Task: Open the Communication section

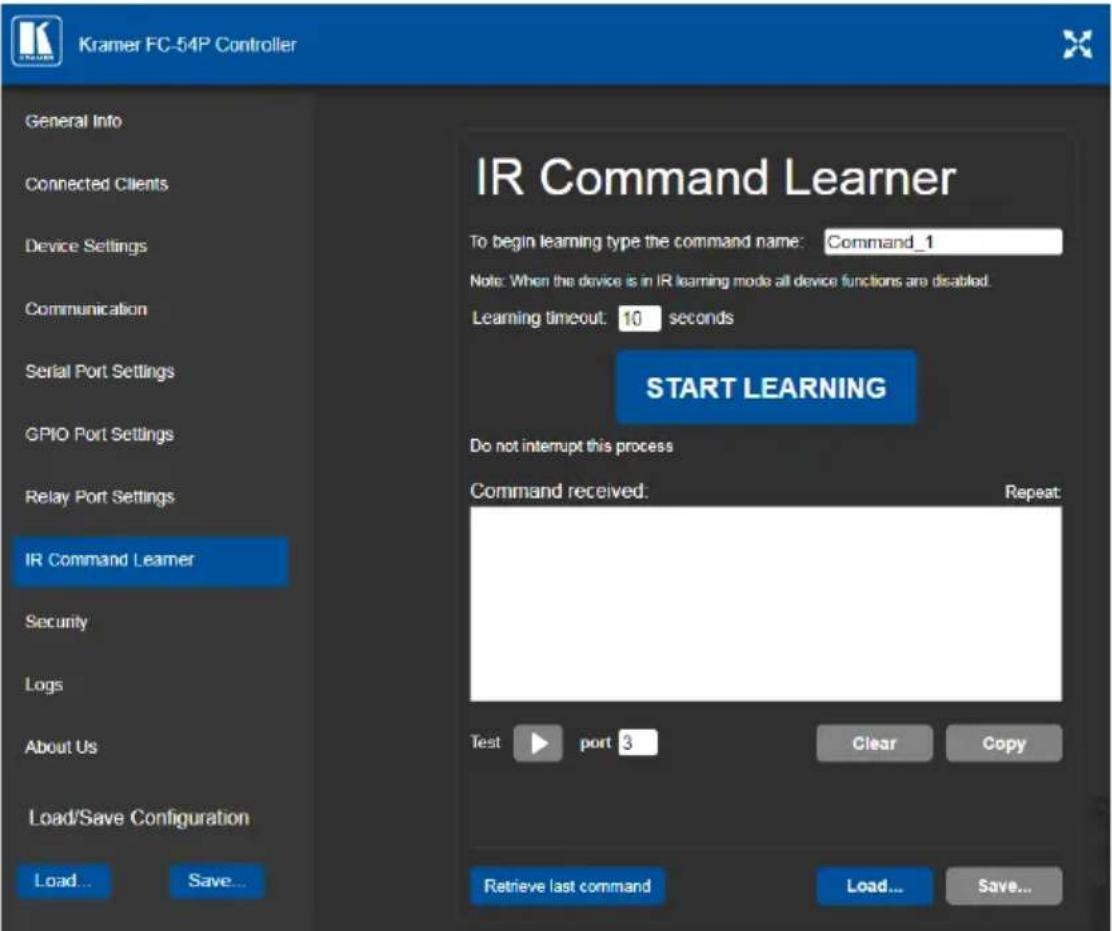Action: coord(86,309)
